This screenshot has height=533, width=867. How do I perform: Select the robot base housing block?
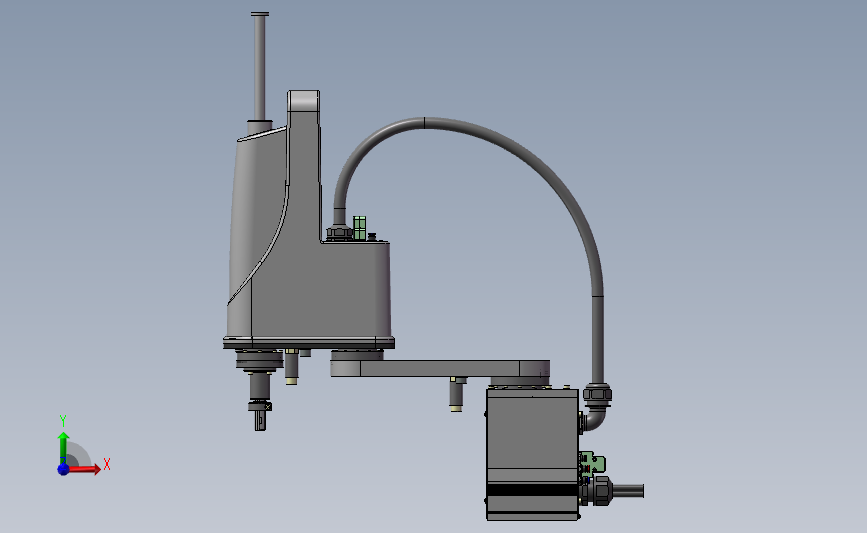pyautogui.click(x=532, y=454)
